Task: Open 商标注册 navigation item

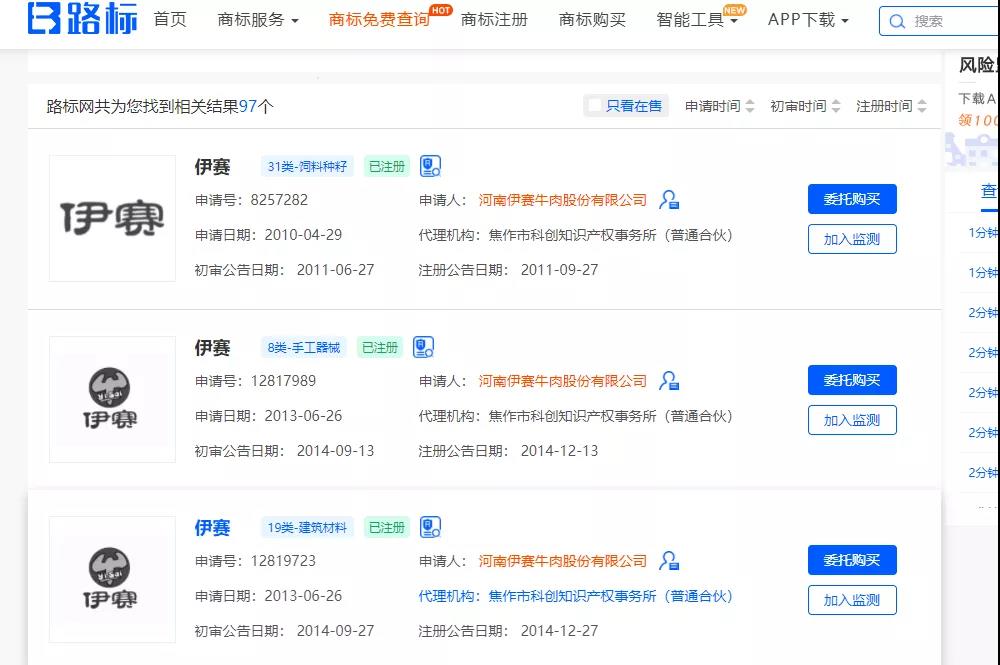Action: (494, 20)
